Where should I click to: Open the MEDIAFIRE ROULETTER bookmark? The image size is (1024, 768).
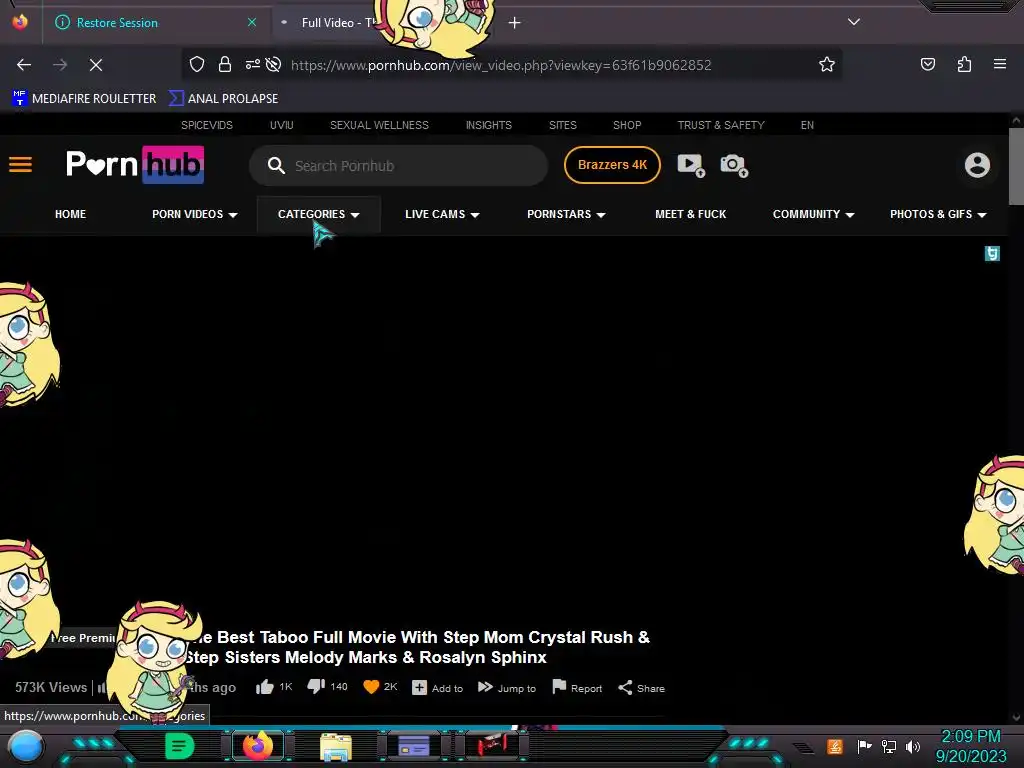tap(84, 99)
